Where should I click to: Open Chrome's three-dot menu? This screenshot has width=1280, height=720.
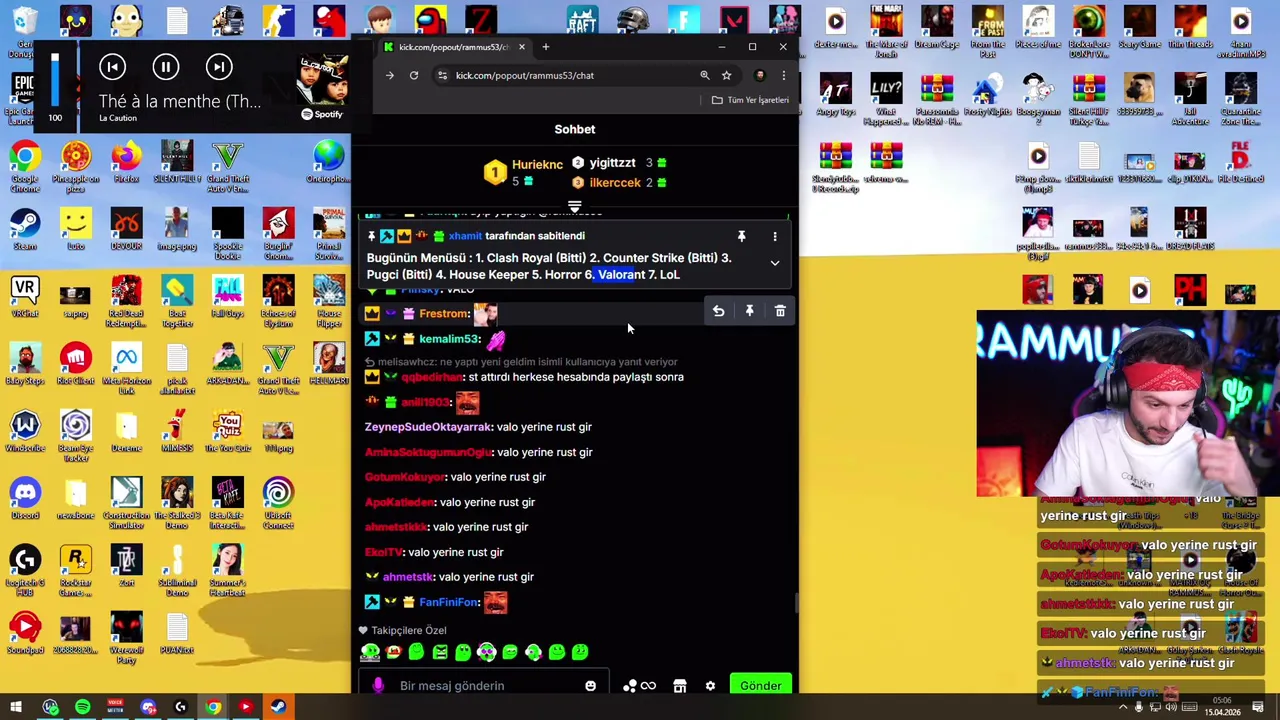[784, 75]
